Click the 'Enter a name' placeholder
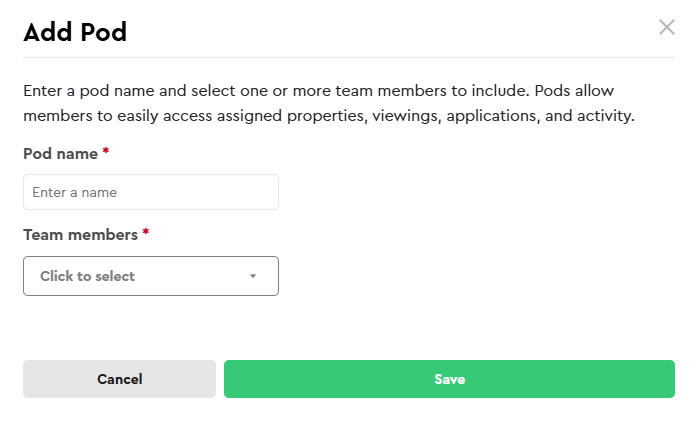This screenshot has height=440, width=697. coord(74,192)
